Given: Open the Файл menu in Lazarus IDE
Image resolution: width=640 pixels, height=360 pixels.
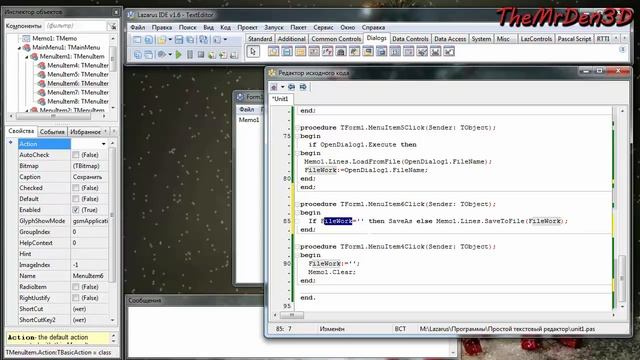Looking at the screenshot, I should tap(138, 27).
